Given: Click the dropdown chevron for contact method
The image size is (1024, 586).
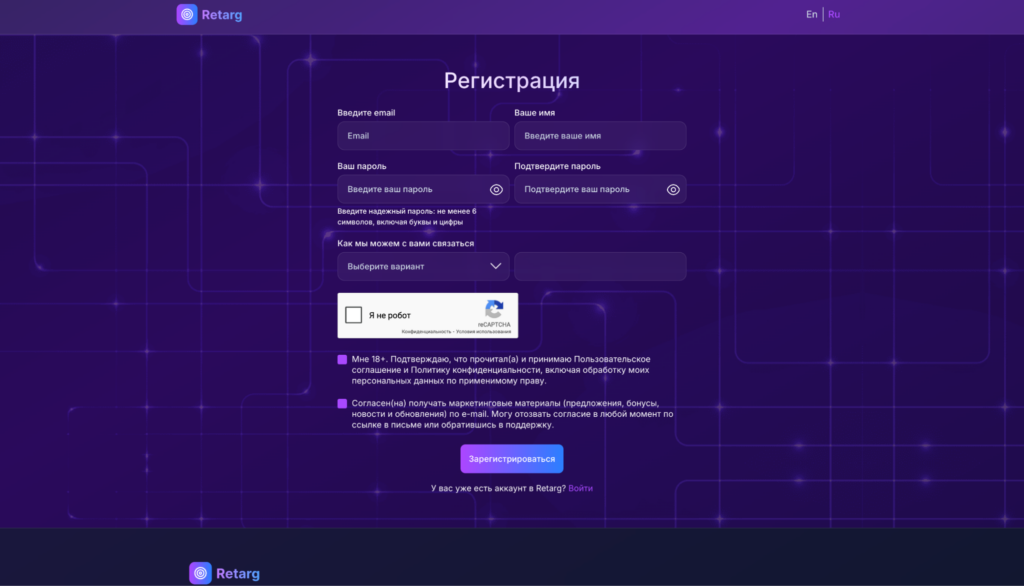Looking at the screenshot, I should point(496,267).
